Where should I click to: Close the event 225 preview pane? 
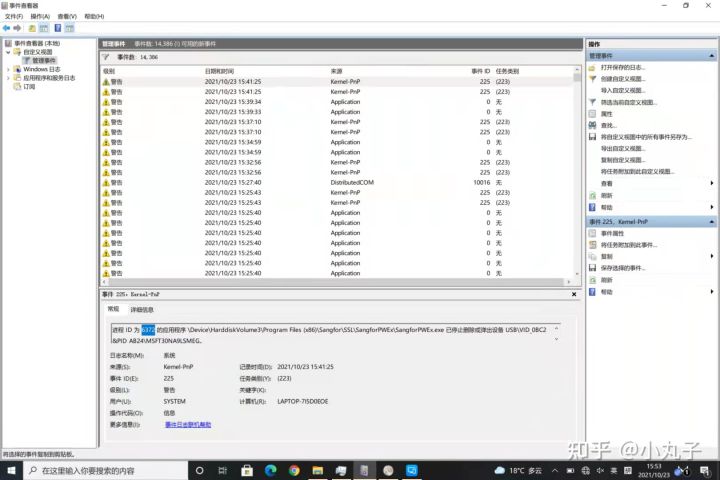574,294
